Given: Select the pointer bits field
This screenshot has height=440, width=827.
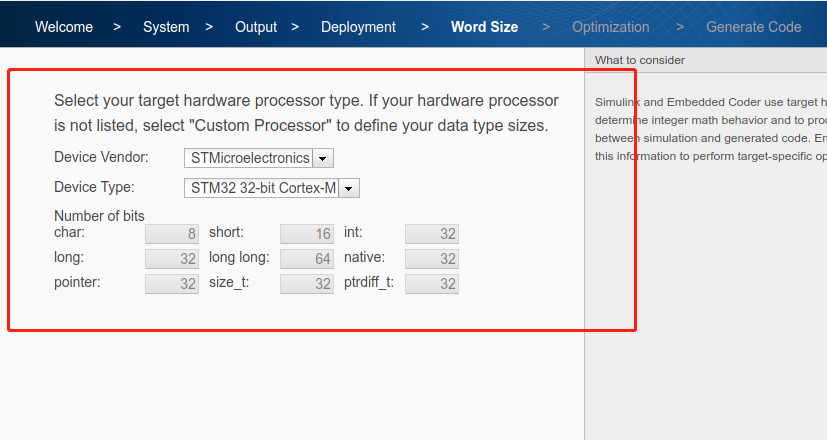Looking at the screenshot, I should point(172,284).
